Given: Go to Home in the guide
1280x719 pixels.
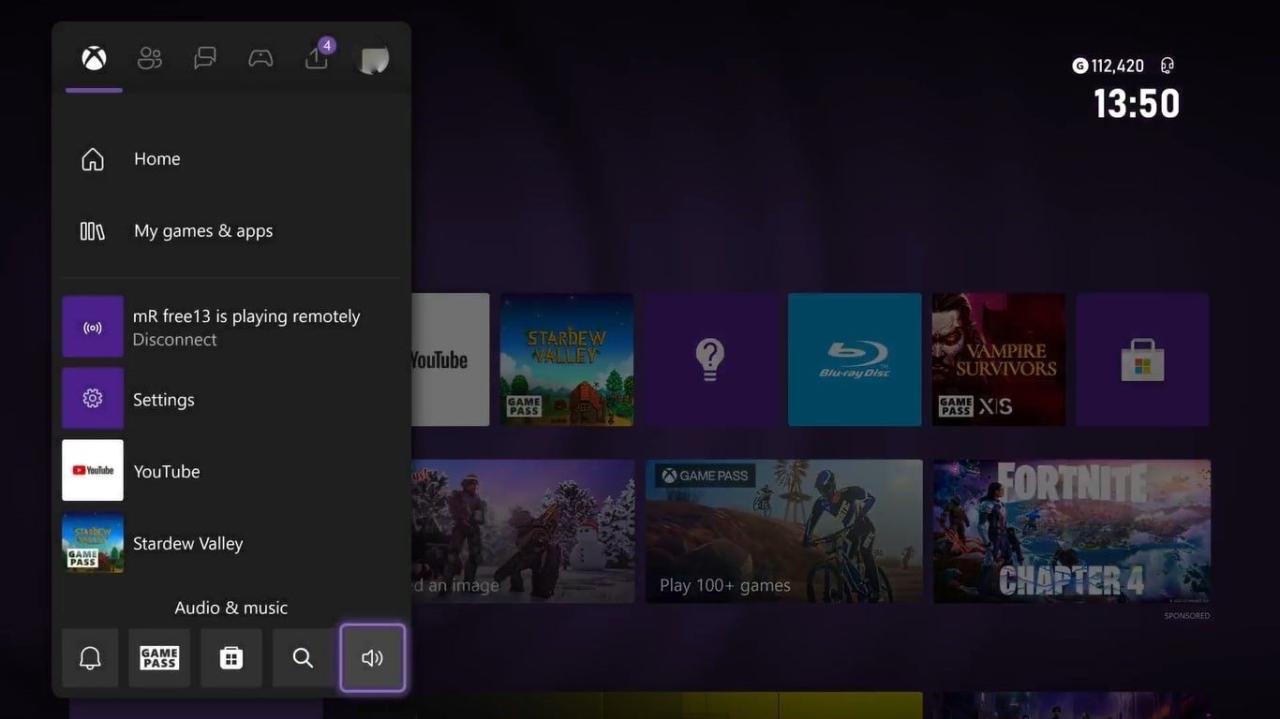Looking at the screenshot, I should [x=230, y=159].
